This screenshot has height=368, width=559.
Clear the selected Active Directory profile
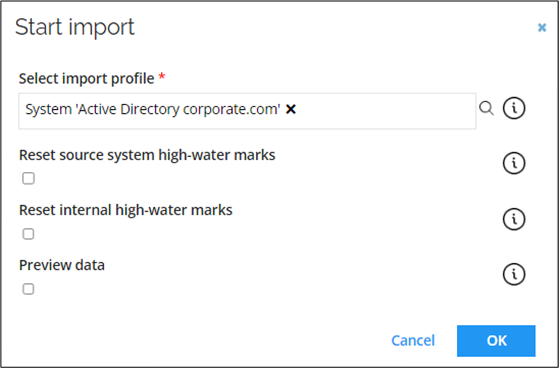(x=291, y=109)
